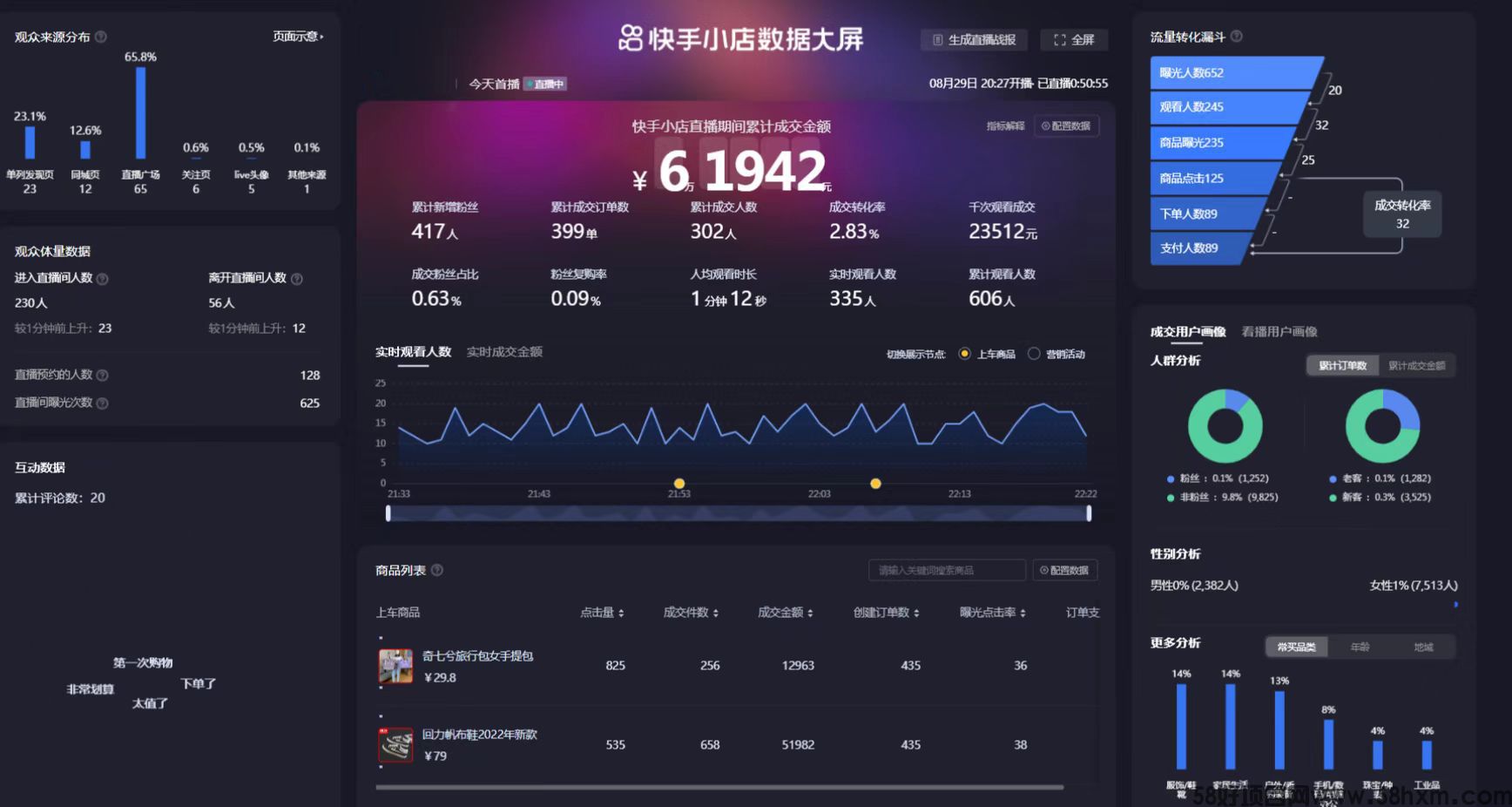Click the 粉丝/非粉丝 donut chart
The width and height of the screenshot is (1512, 807).
point(1225,426)
